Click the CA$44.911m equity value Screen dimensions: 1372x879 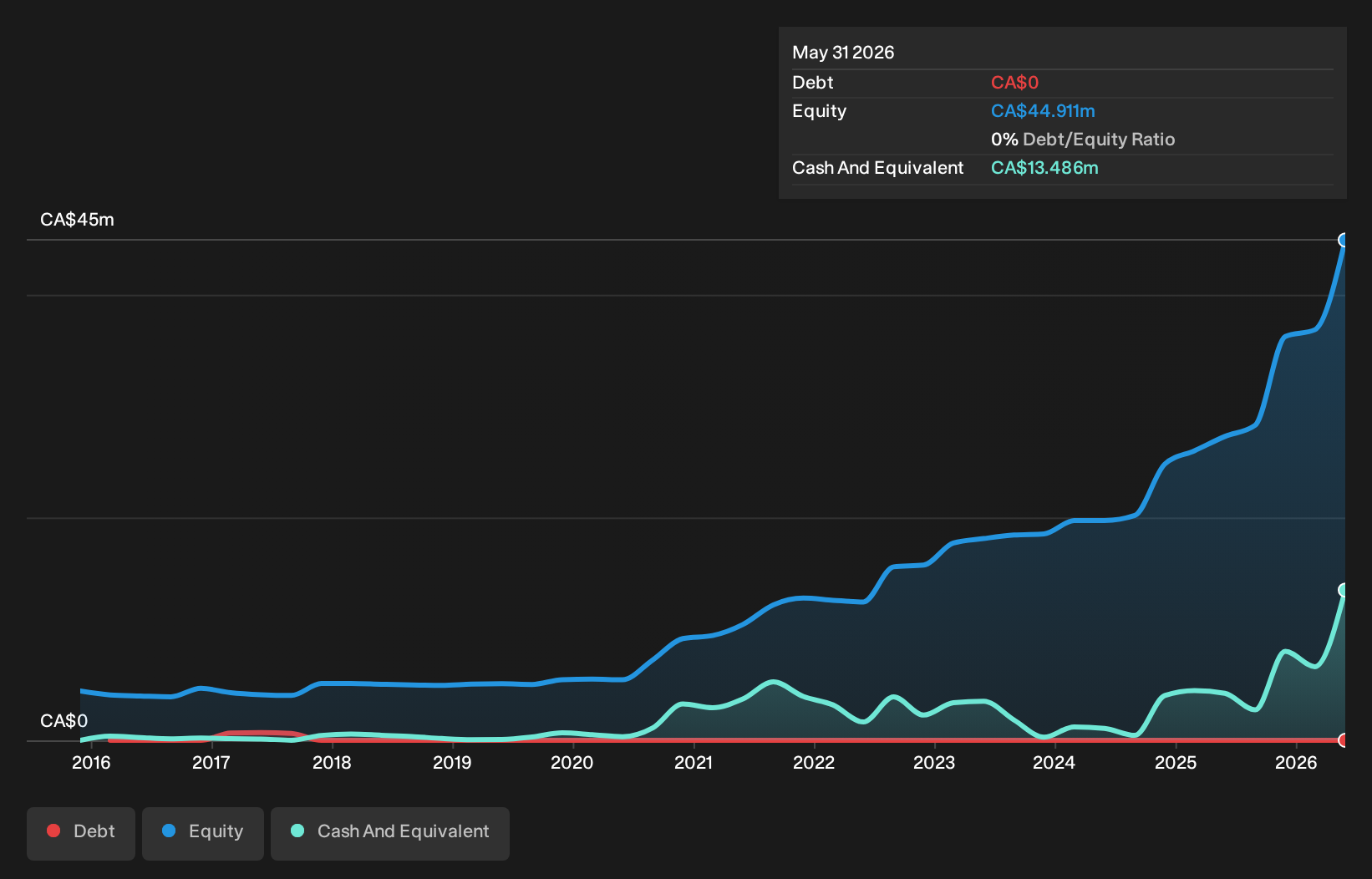[1043, 111]
